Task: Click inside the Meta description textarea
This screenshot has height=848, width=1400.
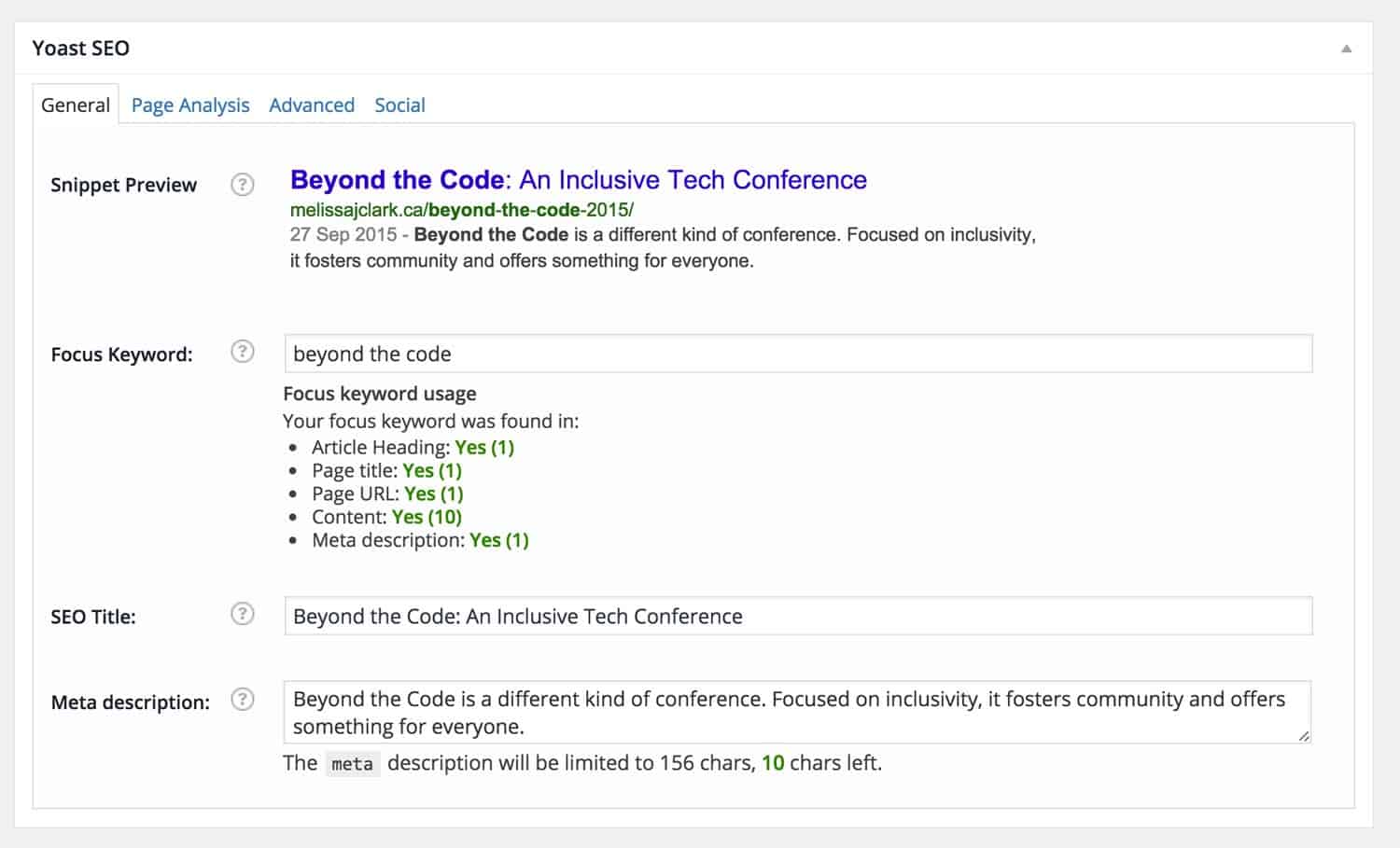Action: (798, 712)
